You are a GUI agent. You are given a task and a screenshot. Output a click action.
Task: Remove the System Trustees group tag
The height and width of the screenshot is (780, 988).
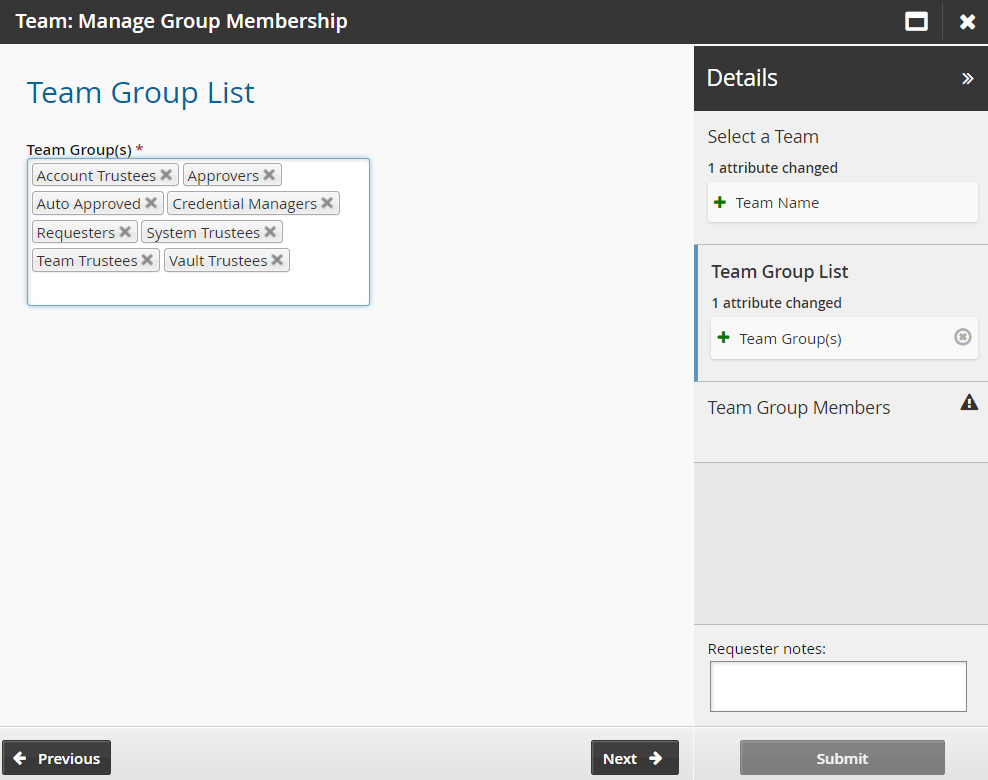click(x=270, y=232)
